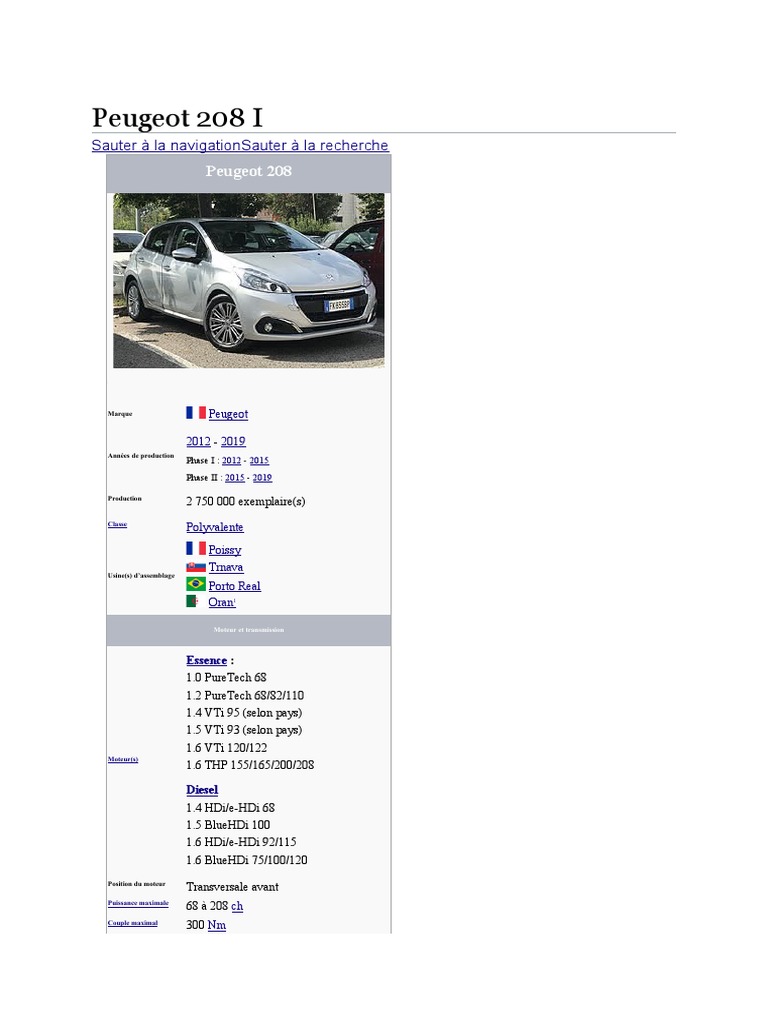Open the 'Moteur(s)' label link
The width and height of the screenshot is (768, 1024).
pyautogui.click(x=123, y=759)
